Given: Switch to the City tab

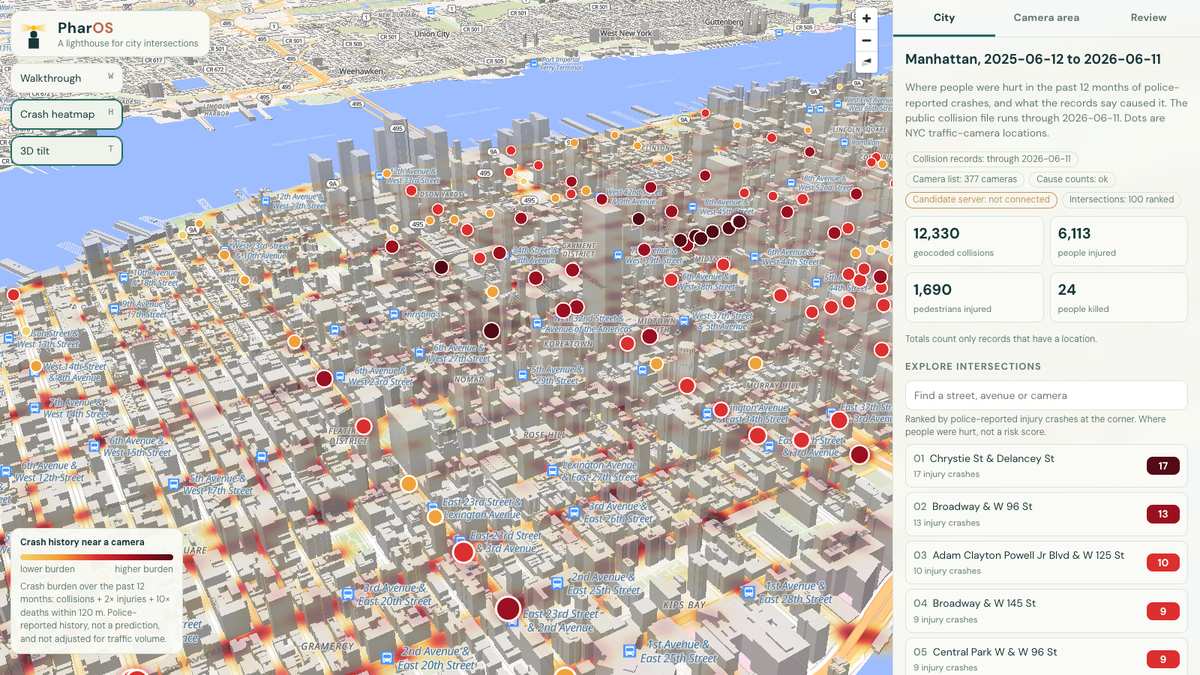Looking at the screenshot, I should [x=944, y=18].
